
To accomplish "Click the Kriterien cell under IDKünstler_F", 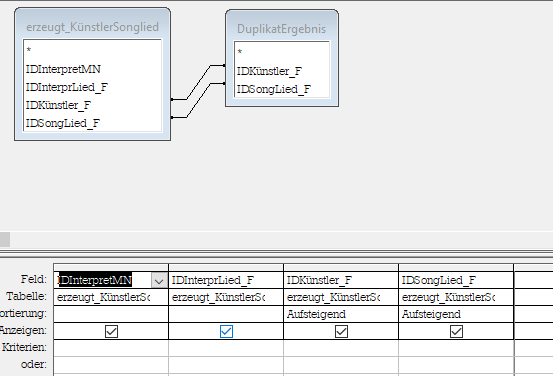I will (x=341, y=348).
